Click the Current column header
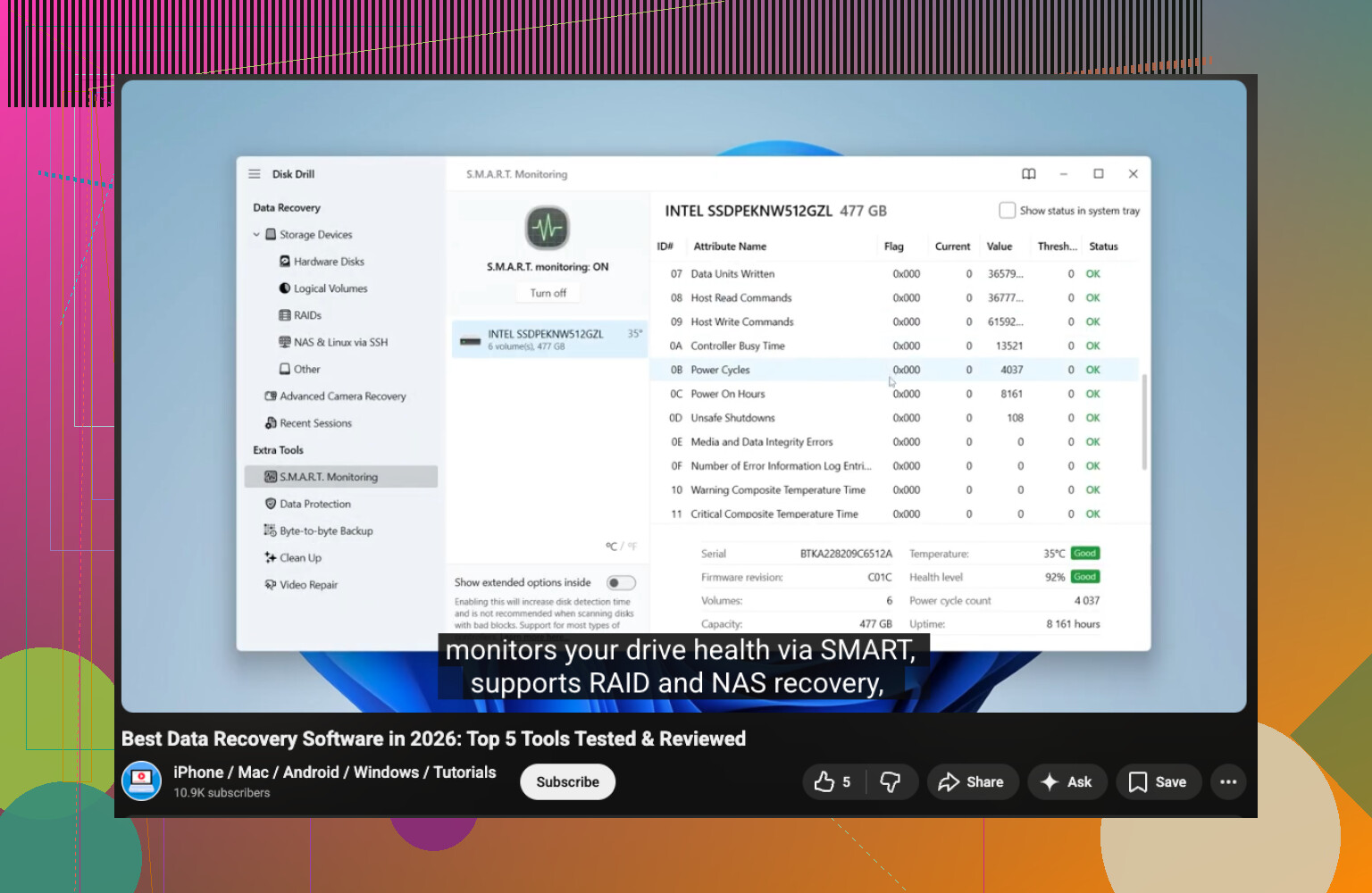 pyautogui.click(x=952, y=246)
